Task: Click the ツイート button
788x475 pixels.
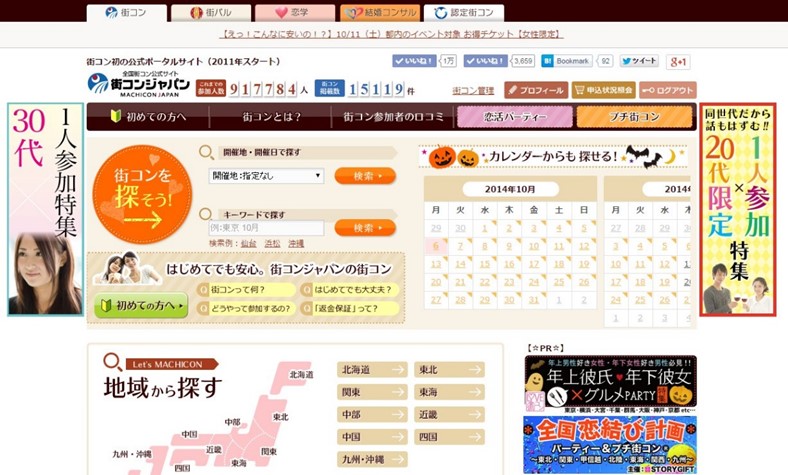Action: pos(639,61)
